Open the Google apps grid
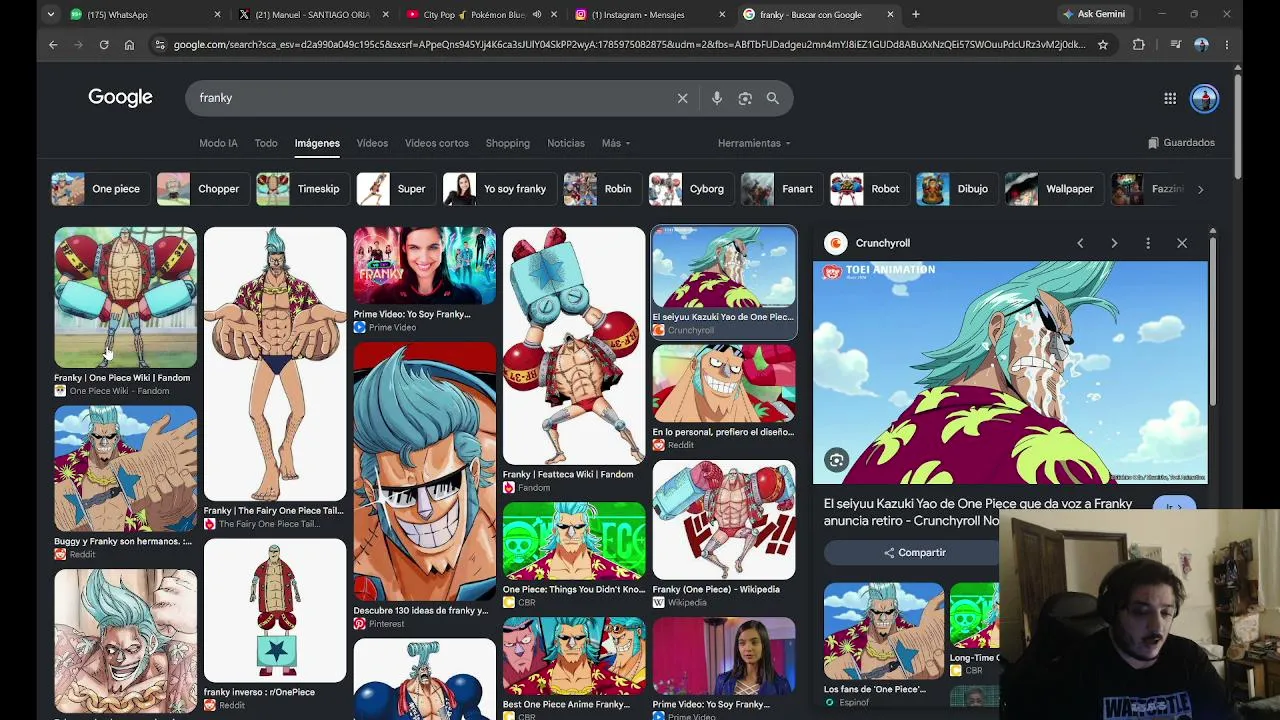Image resolution: width=1280 pixels, height=720 pixels. (1170, 98)
